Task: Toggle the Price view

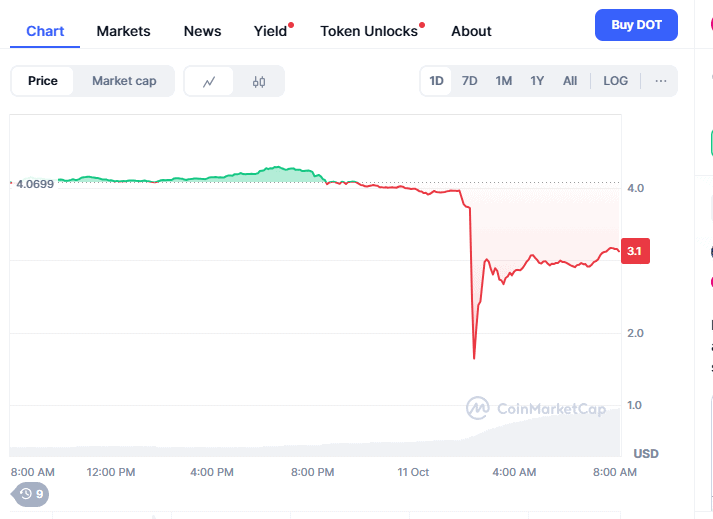Action: point(43,81)
